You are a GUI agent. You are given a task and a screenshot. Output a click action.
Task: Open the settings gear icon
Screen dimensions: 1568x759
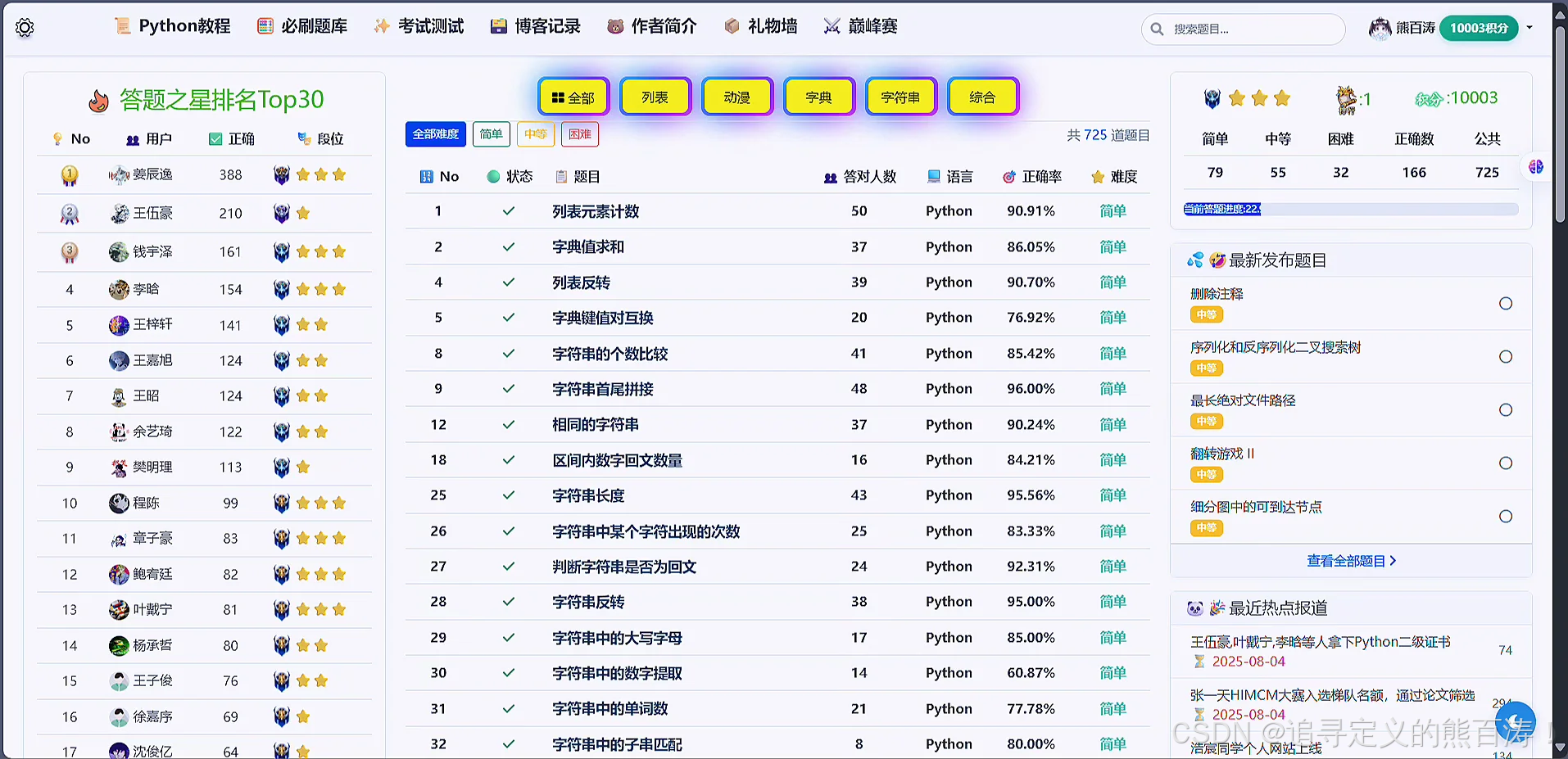coord(25,28)
